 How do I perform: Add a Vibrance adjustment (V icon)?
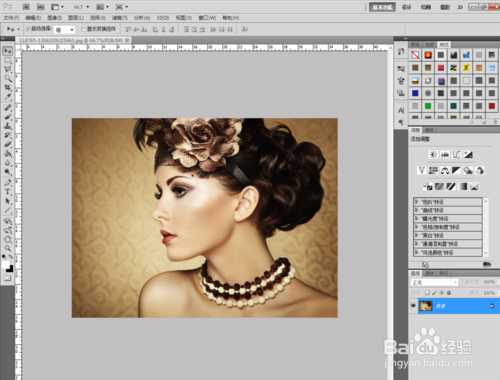tap(422, 171)
